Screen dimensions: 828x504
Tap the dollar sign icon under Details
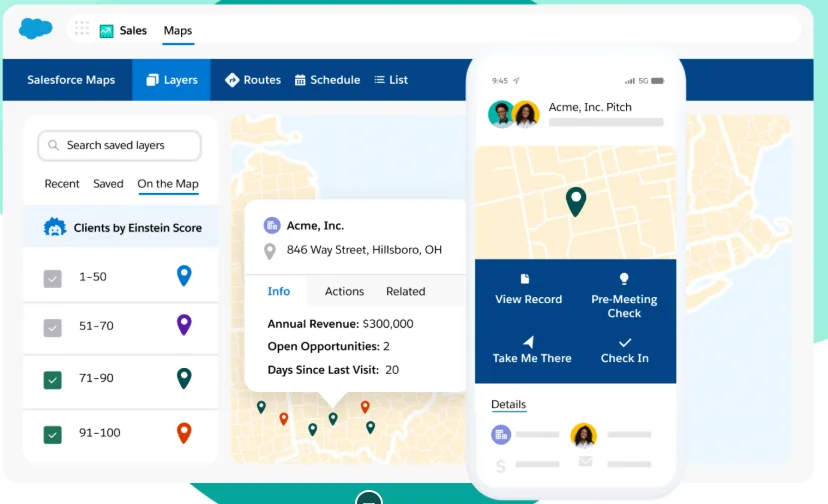501,465
